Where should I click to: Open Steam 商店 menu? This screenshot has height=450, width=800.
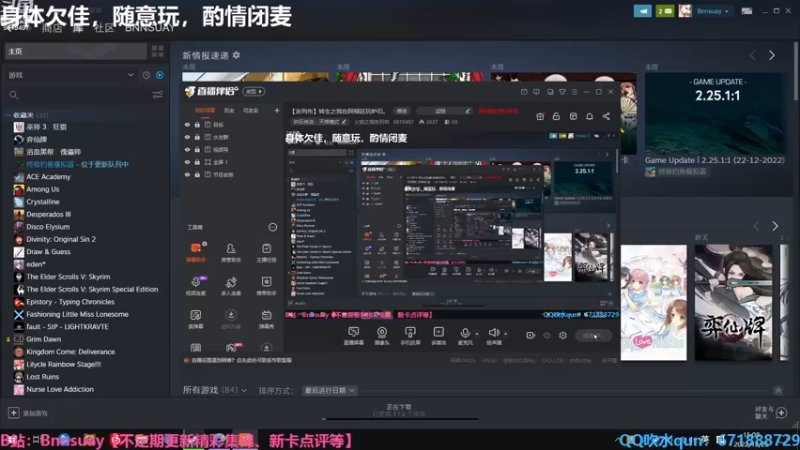[52, 28]
